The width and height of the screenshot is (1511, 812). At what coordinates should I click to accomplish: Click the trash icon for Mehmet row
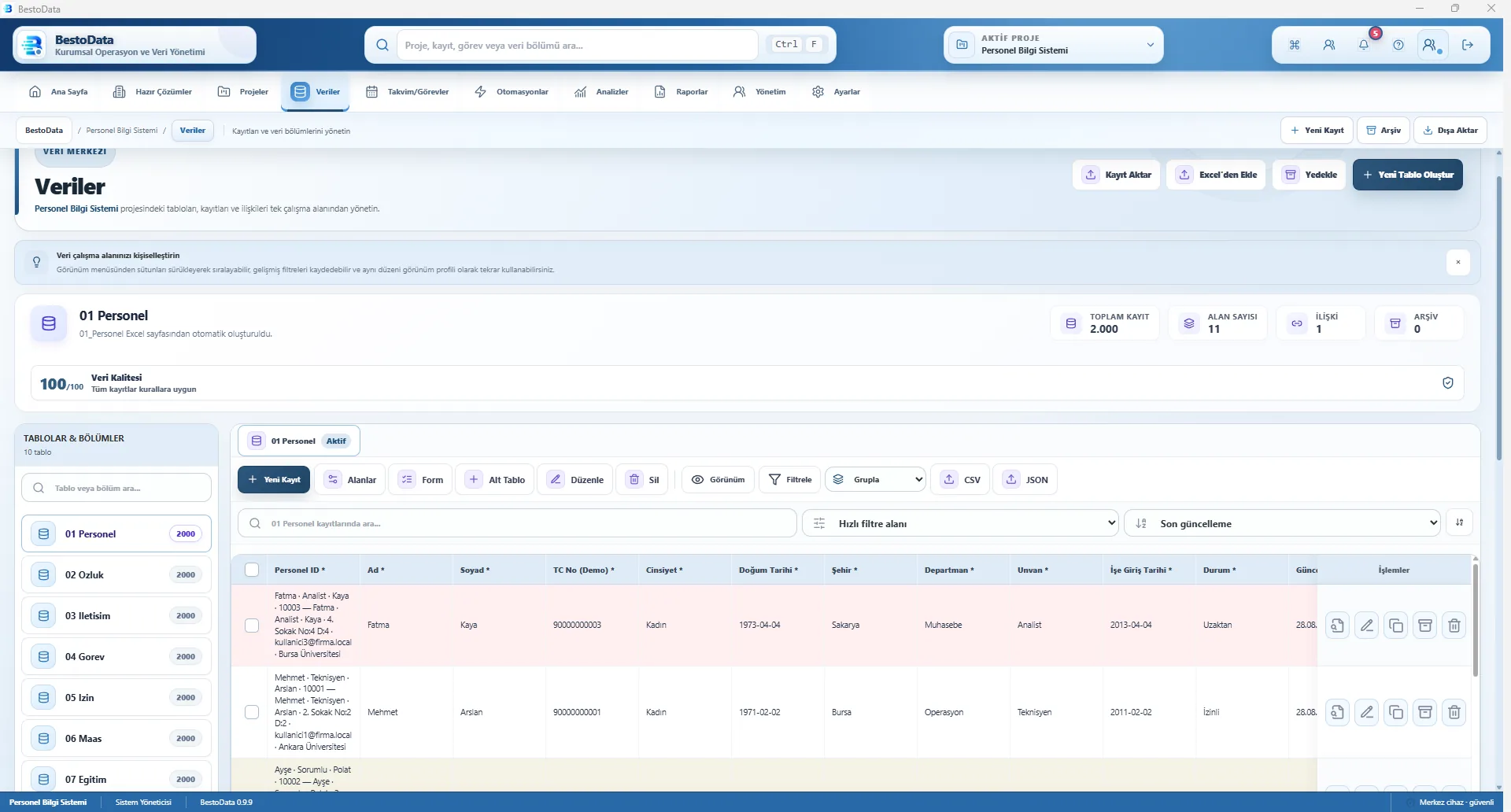point(1454,712)
